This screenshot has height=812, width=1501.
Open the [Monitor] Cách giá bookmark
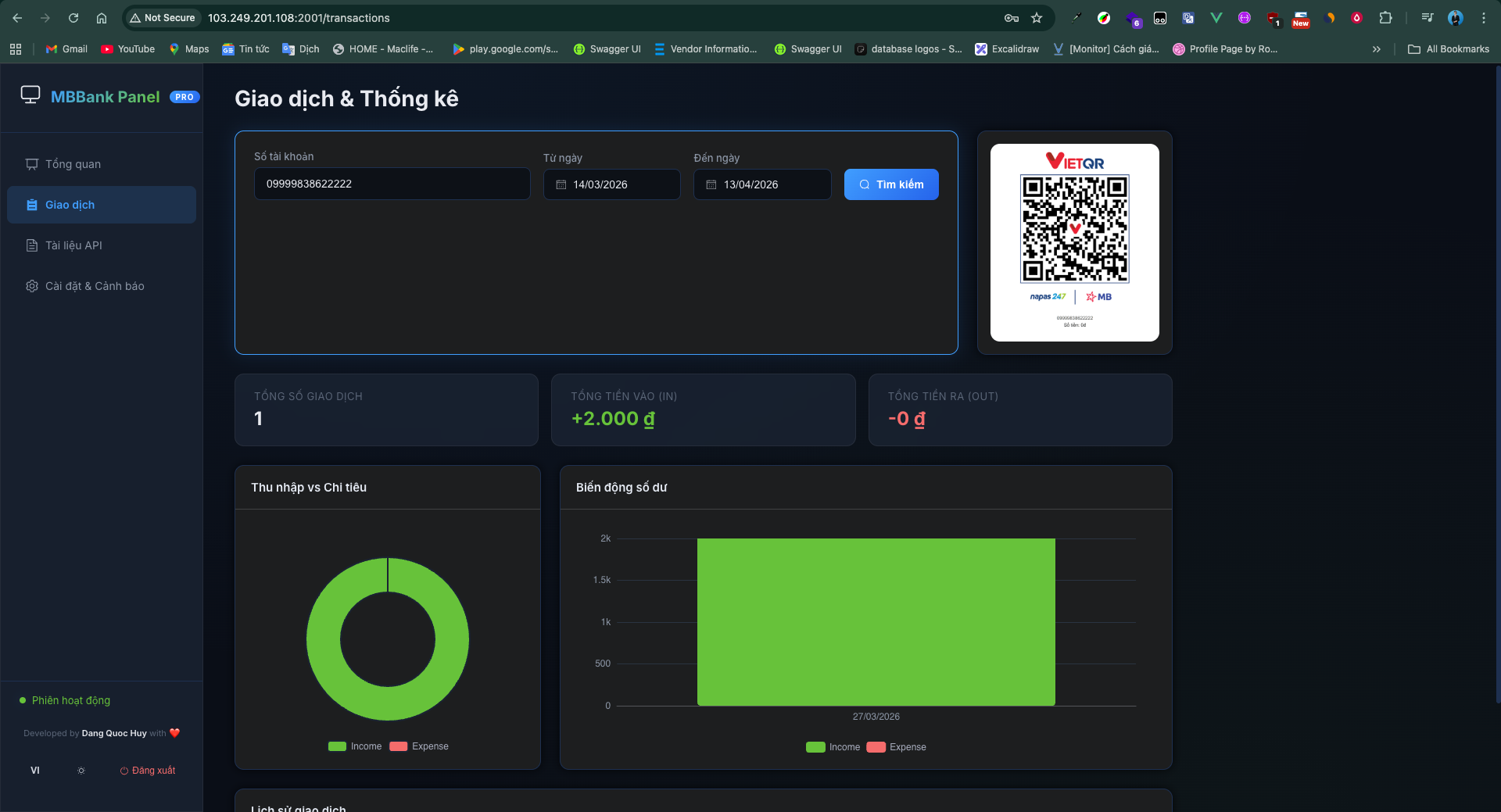[x=1106, y=49]
